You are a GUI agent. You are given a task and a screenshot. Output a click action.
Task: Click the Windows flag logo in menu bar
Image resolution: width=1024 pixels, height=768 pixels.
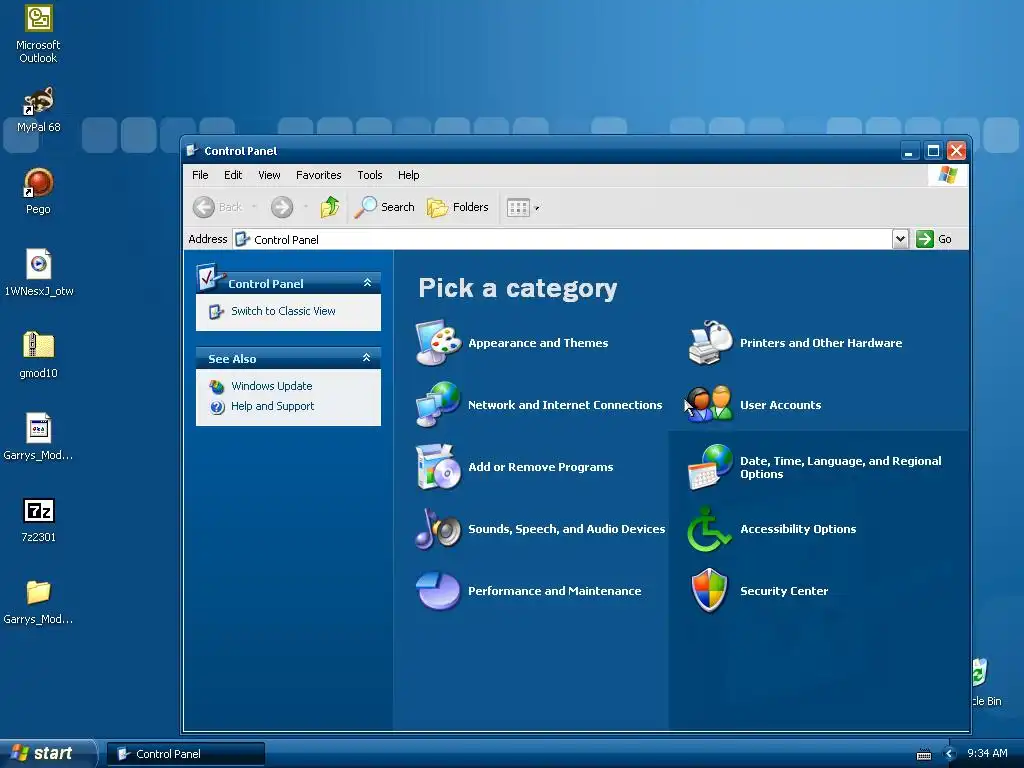pyautogui.click(x=948, y=175)
